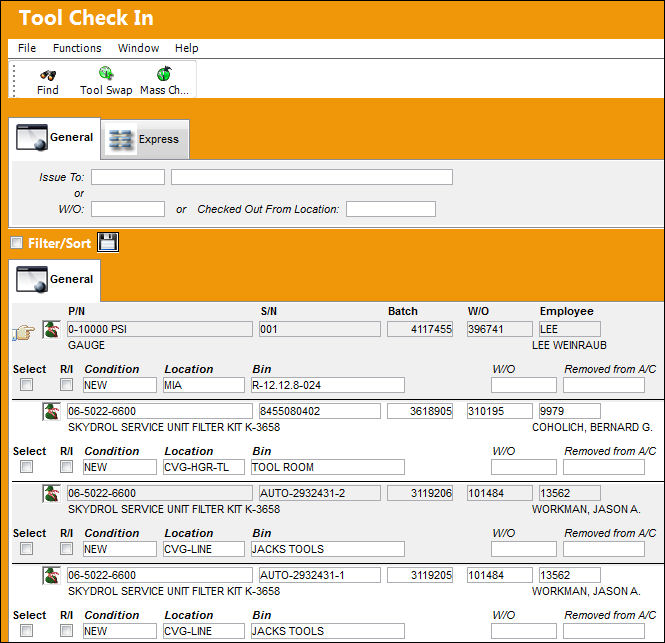665x643 pixels.
Task: Click the toolbar drag handle dots
Action: click(14, 80)
